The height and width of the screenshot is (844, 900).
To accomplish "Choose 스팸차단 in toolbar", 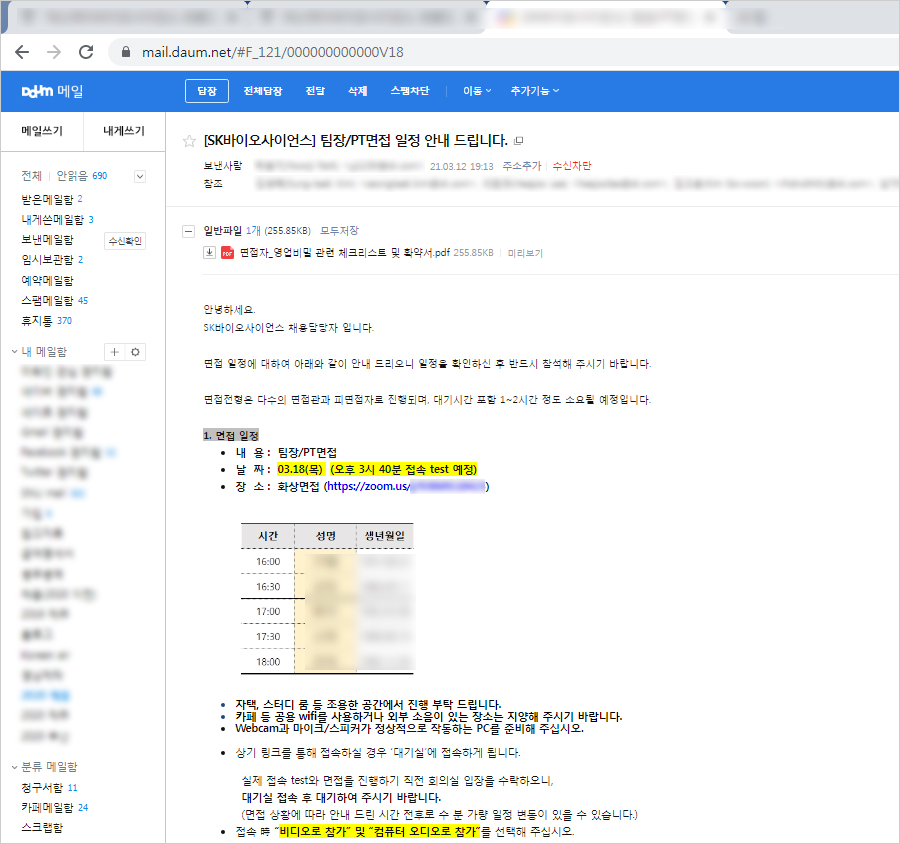I will [410, 91].
